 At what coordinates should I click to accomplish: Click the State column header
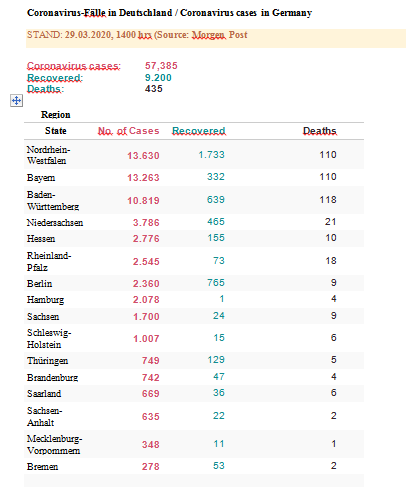click(x=56, y=131)
